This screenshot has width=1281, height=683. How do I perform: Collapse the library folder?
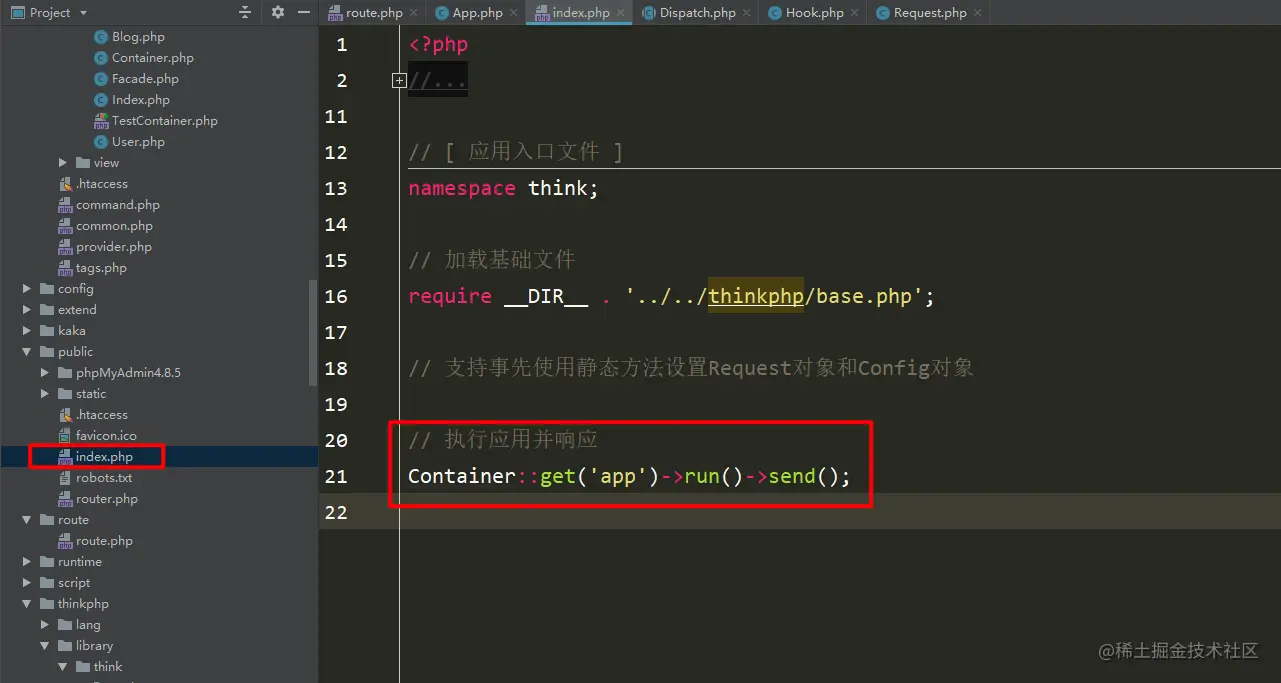(45, 646)
